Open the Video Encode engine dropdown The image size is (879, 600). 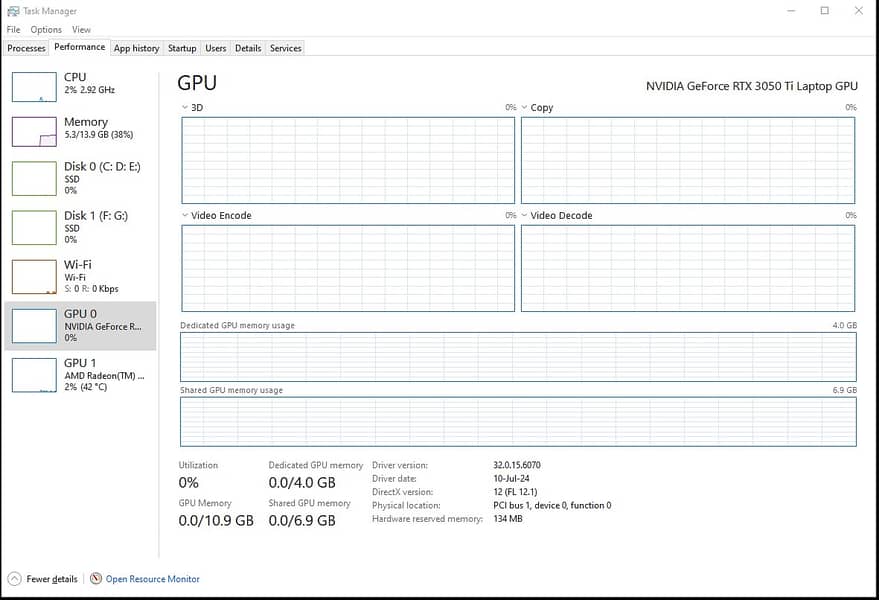click(x=185, y=216)
